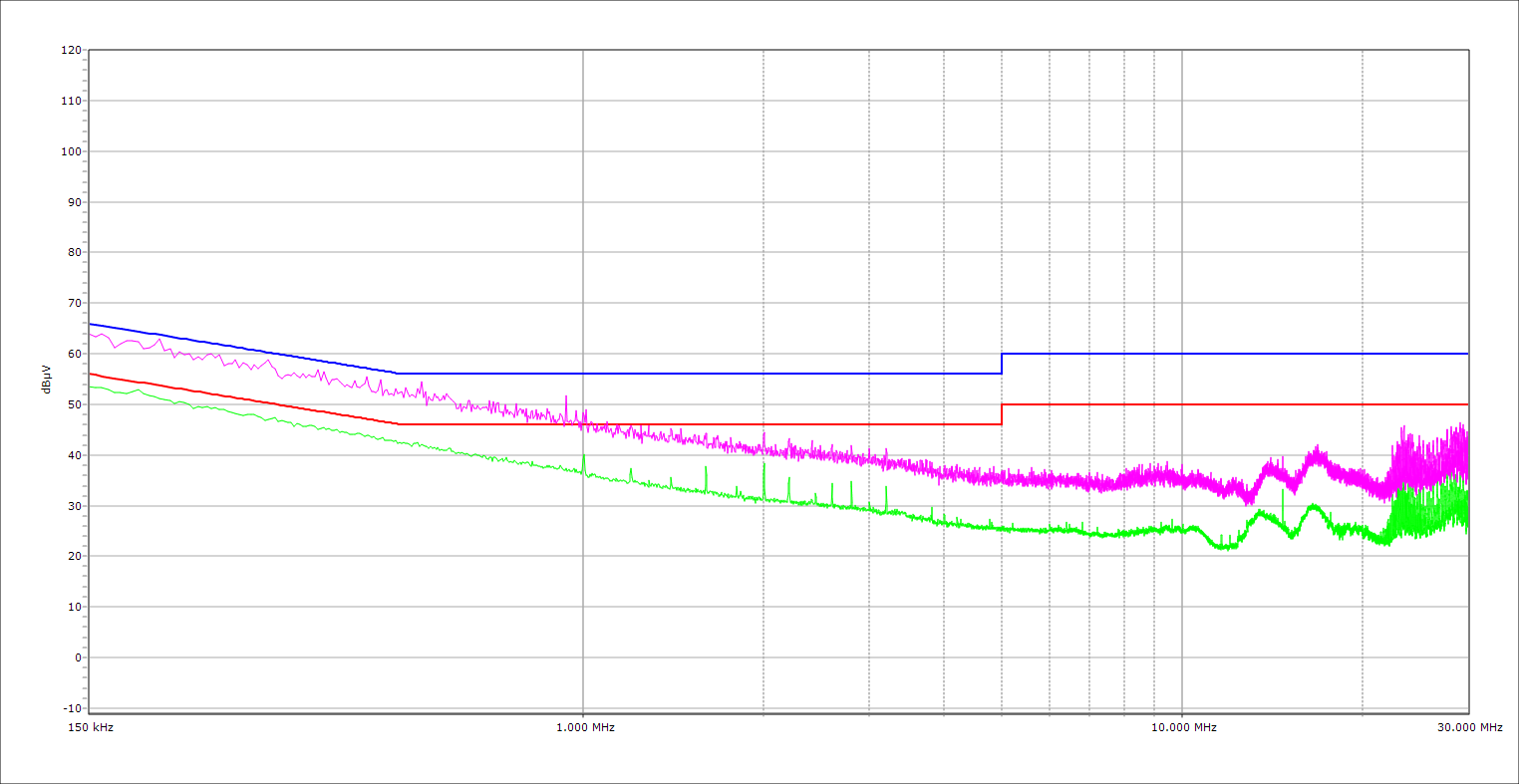Click the 150 kHz frequency axis label

[x=93, y=727]
